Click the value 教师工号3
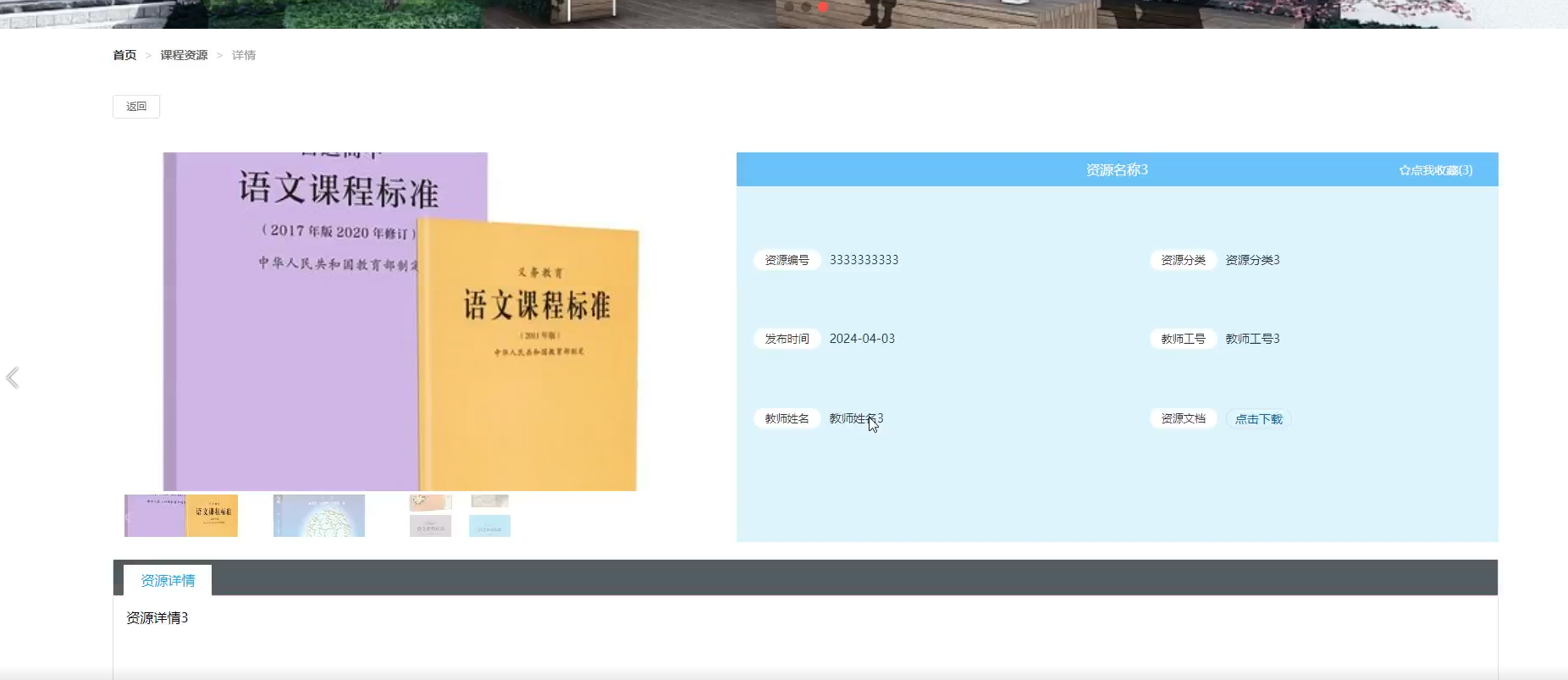1568x680 pixels. click(1252, 339)
